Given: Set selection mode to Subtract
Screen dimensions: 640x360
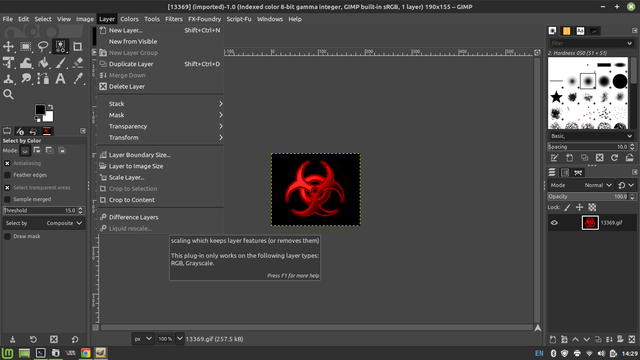Looking at the screenshot, I should (x=50, y=151).
